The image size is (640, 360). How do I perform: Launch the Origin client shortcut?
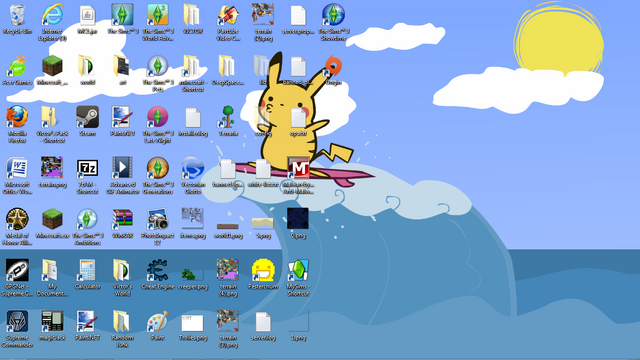click(333, 66)
